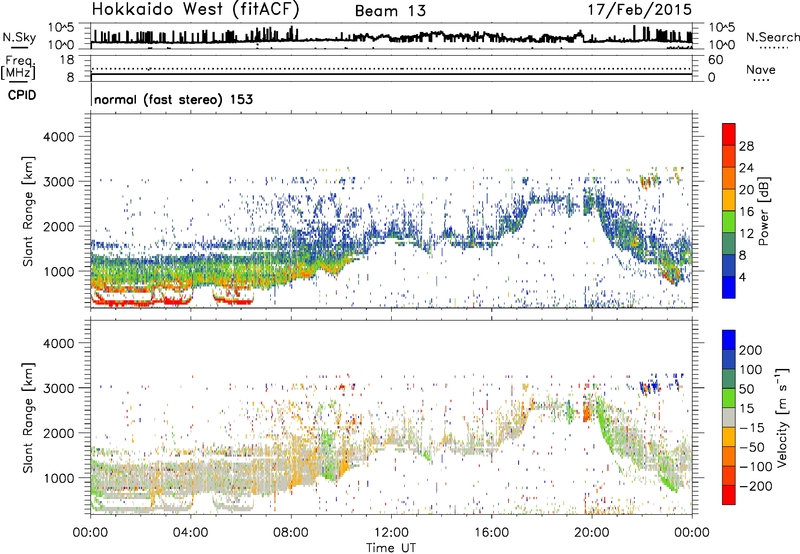Image resolution: width=800 pixels, height=554 pixels.
Task: Select the "Beam 13" label
Action: (x=390, y=11)
